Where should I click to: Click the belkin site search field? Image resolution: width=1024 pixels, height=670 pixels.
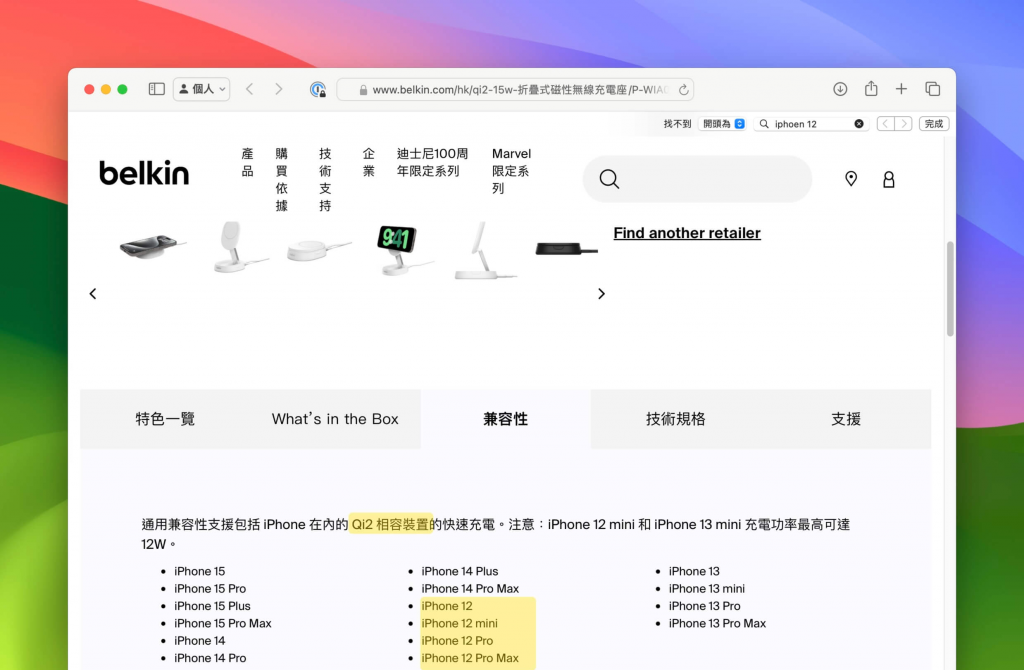click(697, 179)
